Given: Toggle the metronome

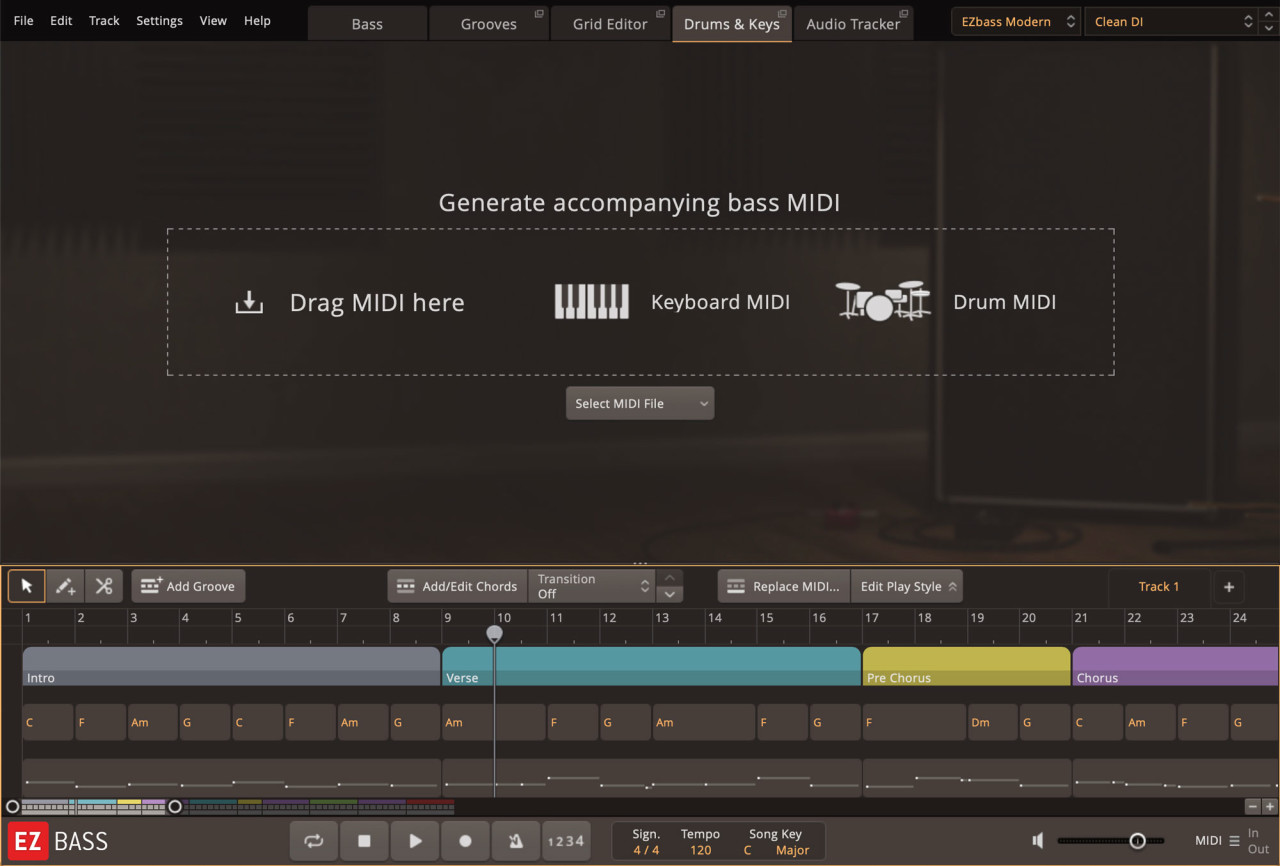Looking at the screenshot, I should pyautogui.click(x=516, y=841).
